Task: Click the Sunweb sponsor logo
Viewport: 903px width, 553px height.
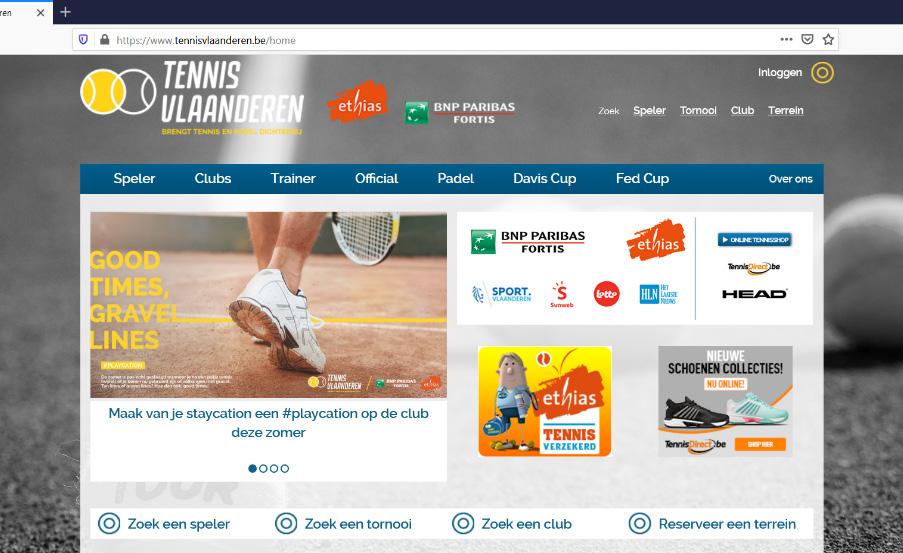Action: pyautogui.click(x=561, y=294)
